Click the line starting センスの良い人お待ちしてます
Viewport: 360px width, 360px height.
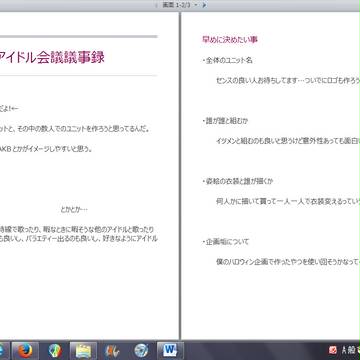288,81
